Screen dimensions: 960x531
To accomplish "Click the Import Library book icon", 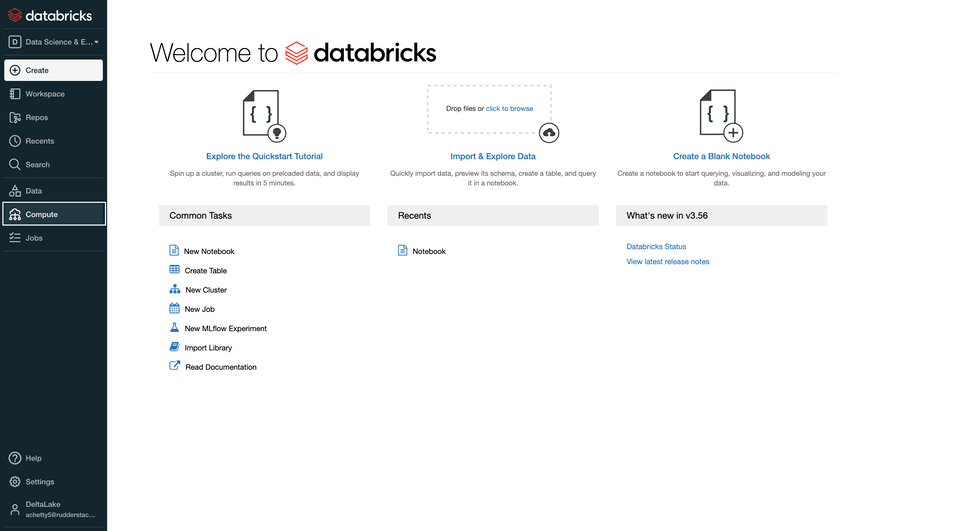I will (175, 347).
